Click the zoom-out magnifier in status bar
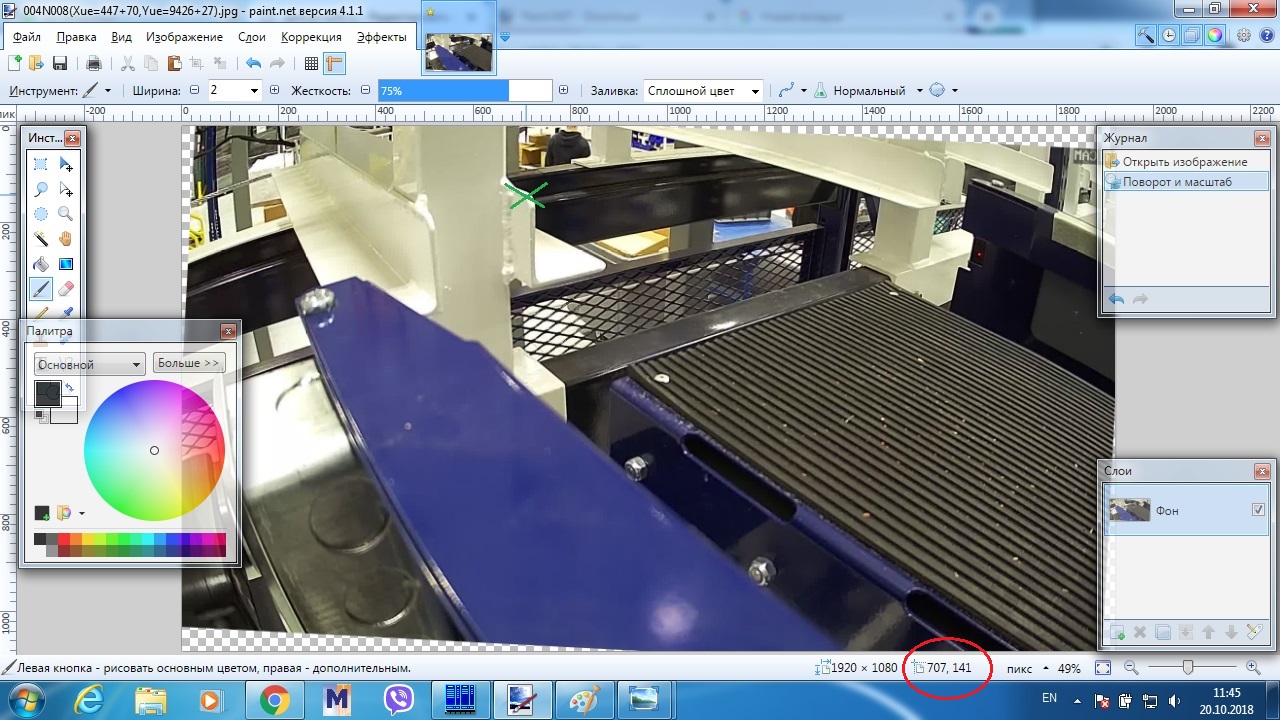This screenshot has width=1280, height=720. [1131, 667]
